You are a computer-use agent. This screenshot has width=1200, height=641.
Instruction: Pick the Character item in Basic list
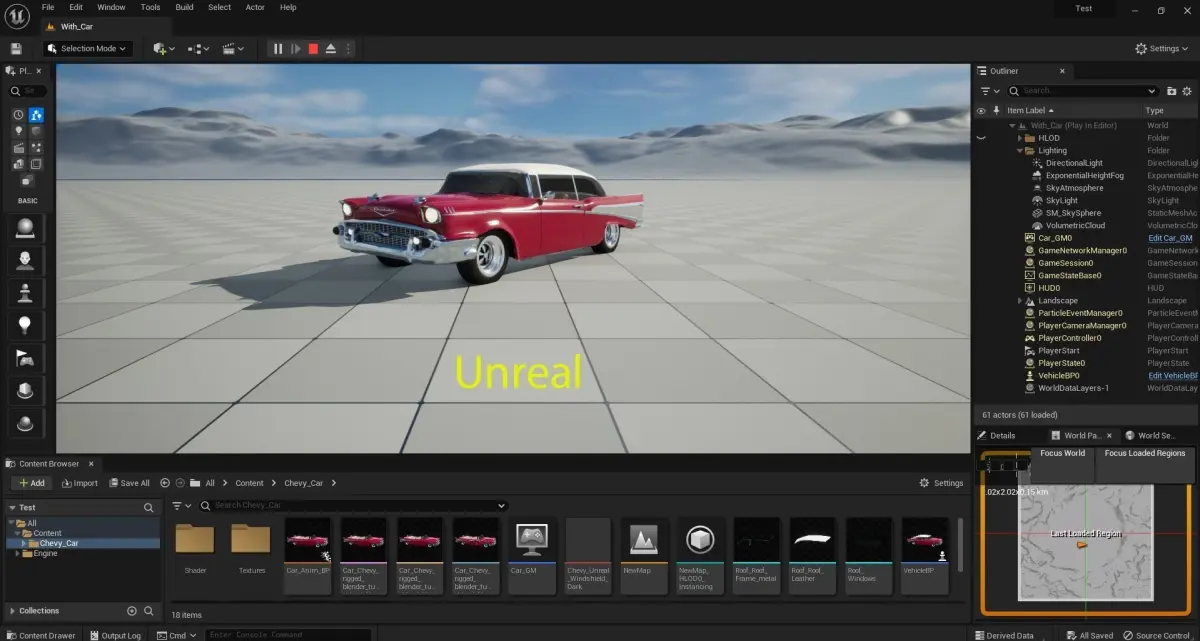pos(26,261)
